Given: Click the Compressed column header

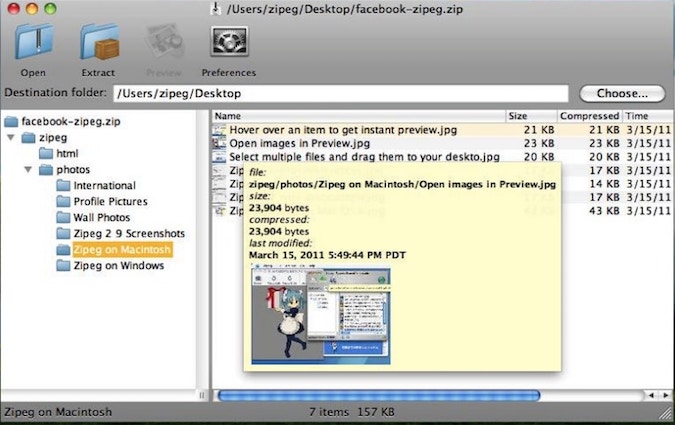Looking at the screenshot, I should pyautogui.click(x=589, y=116).
